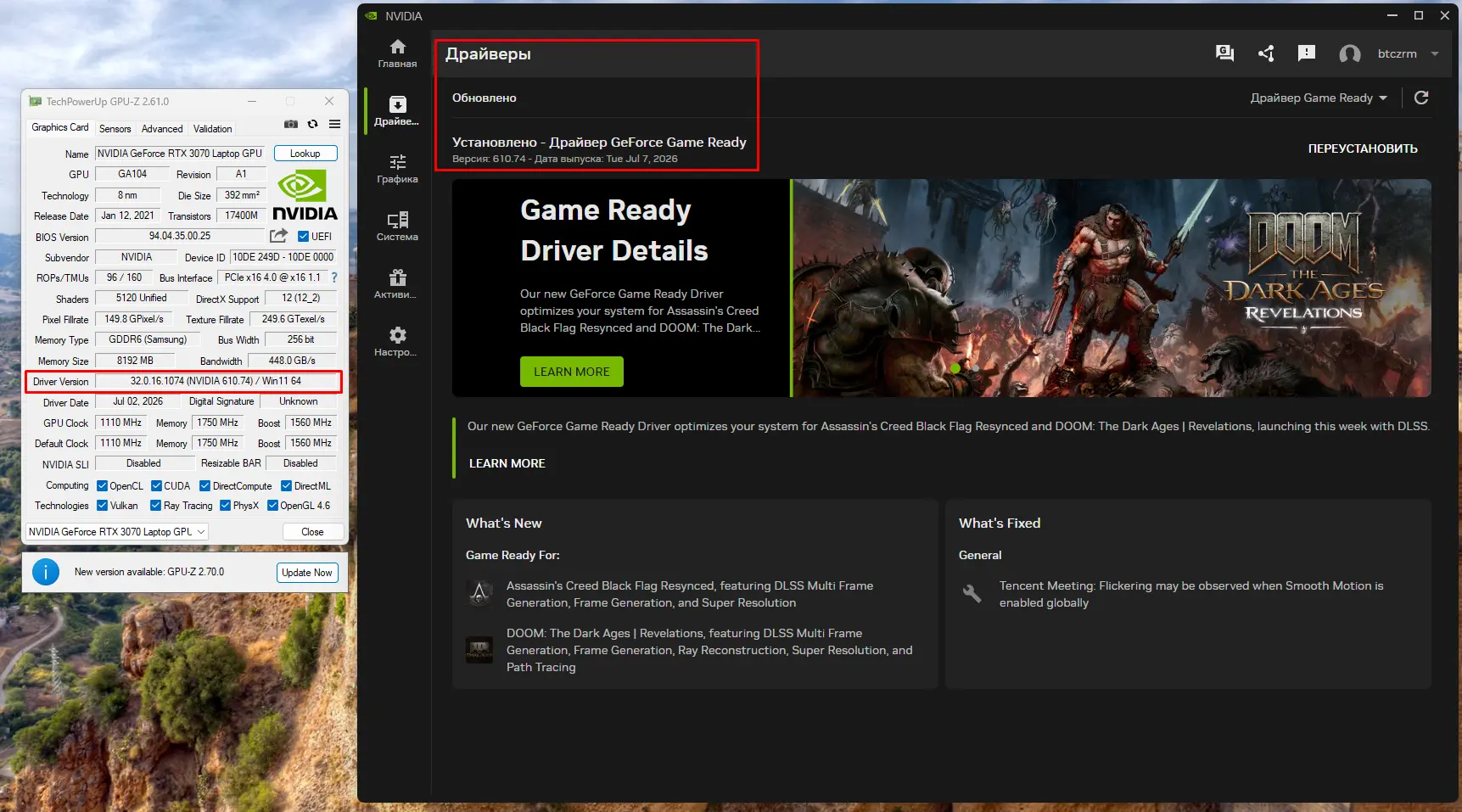Click the blue info icon in update notice

[x=46, y=572]
